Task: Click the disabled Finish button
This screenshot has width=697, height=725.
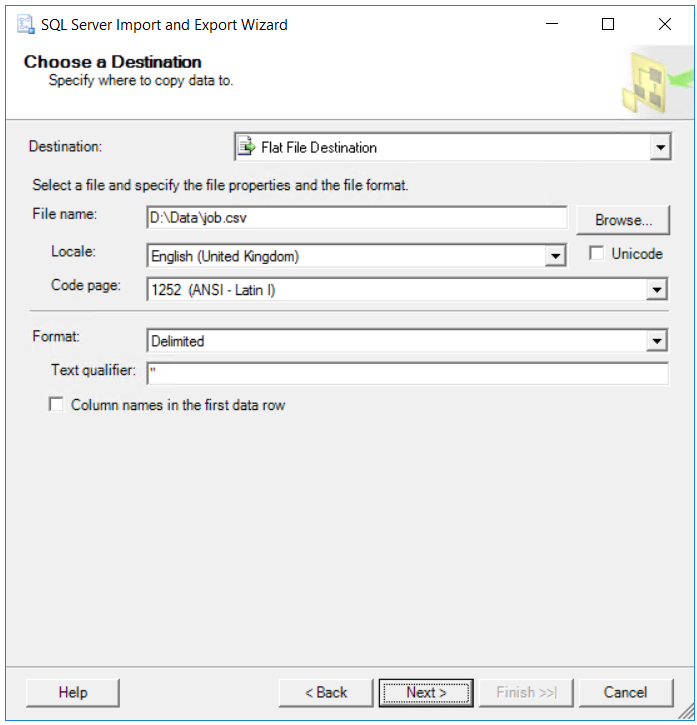Action: (526, 693)
